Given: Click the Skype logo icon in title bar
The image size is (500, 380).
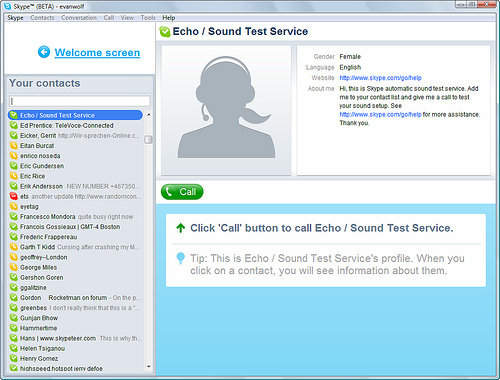Looking at the screenshot, I should (7, 6).
